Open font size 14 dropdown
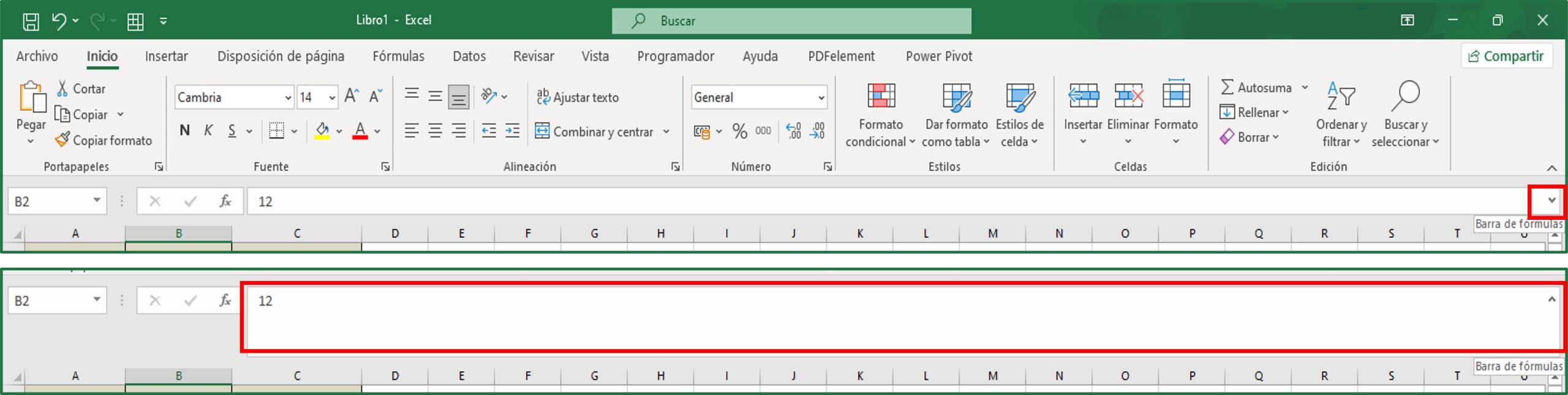The width and height of the screenshot is (1568, 395). pos(332,97)
